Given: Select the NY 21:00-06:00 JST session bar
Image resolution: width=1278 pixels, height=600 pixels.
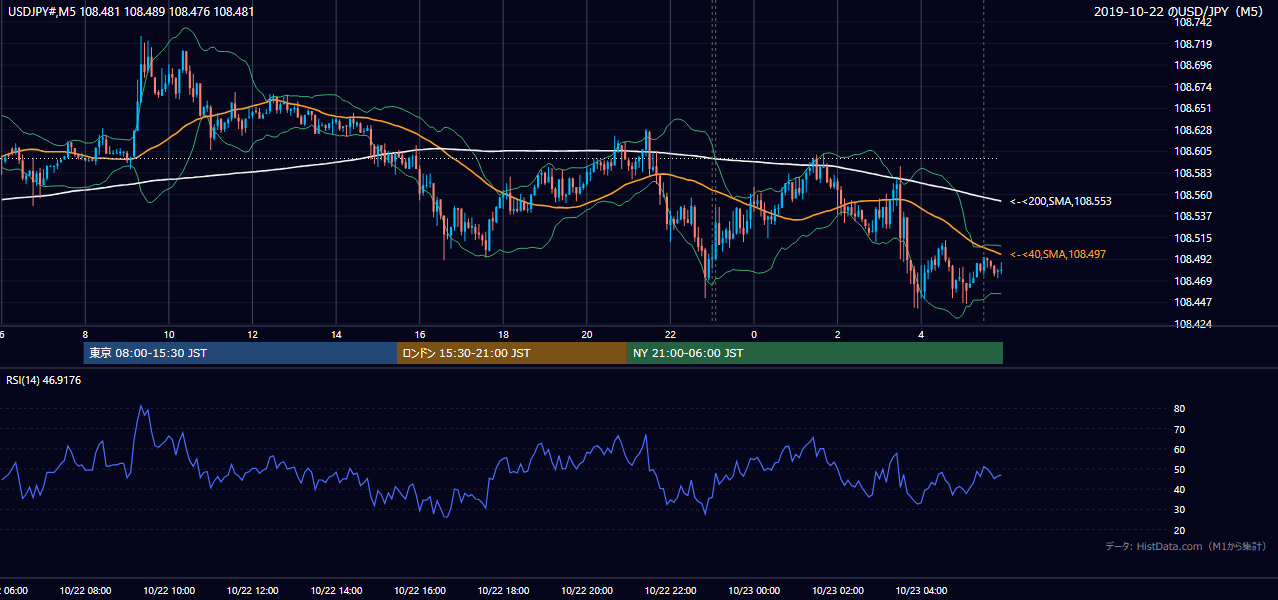Looking at the screenshot, I should click(x=815, y=353).
